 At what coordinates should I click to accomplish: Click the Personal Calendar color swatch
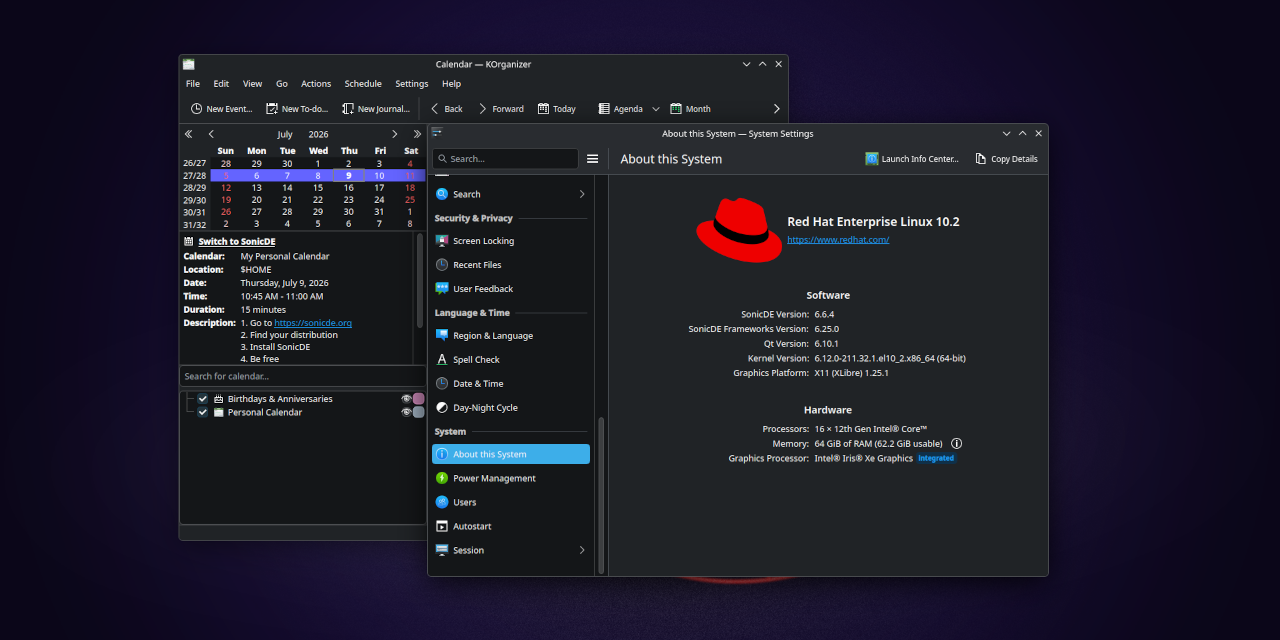click(419, 412)
